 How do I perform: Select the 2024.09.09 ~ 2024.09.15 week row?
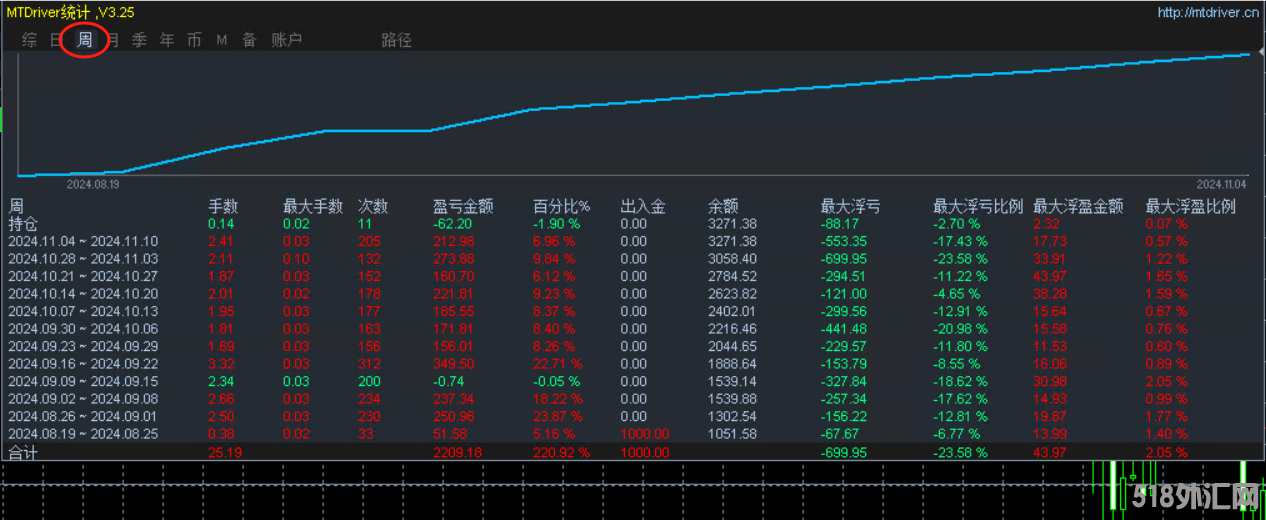83,381
